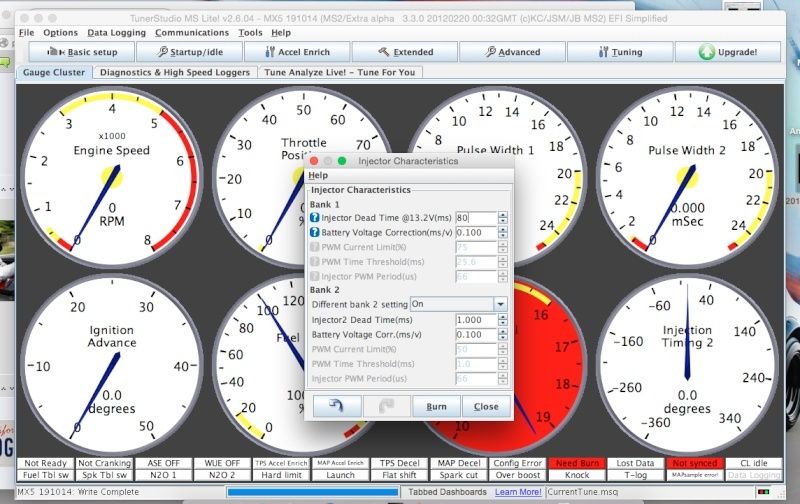Open the Different bank 2 setting dropdown
The width and height of the screenshot is (800, 504).
(x=459, y=305)
